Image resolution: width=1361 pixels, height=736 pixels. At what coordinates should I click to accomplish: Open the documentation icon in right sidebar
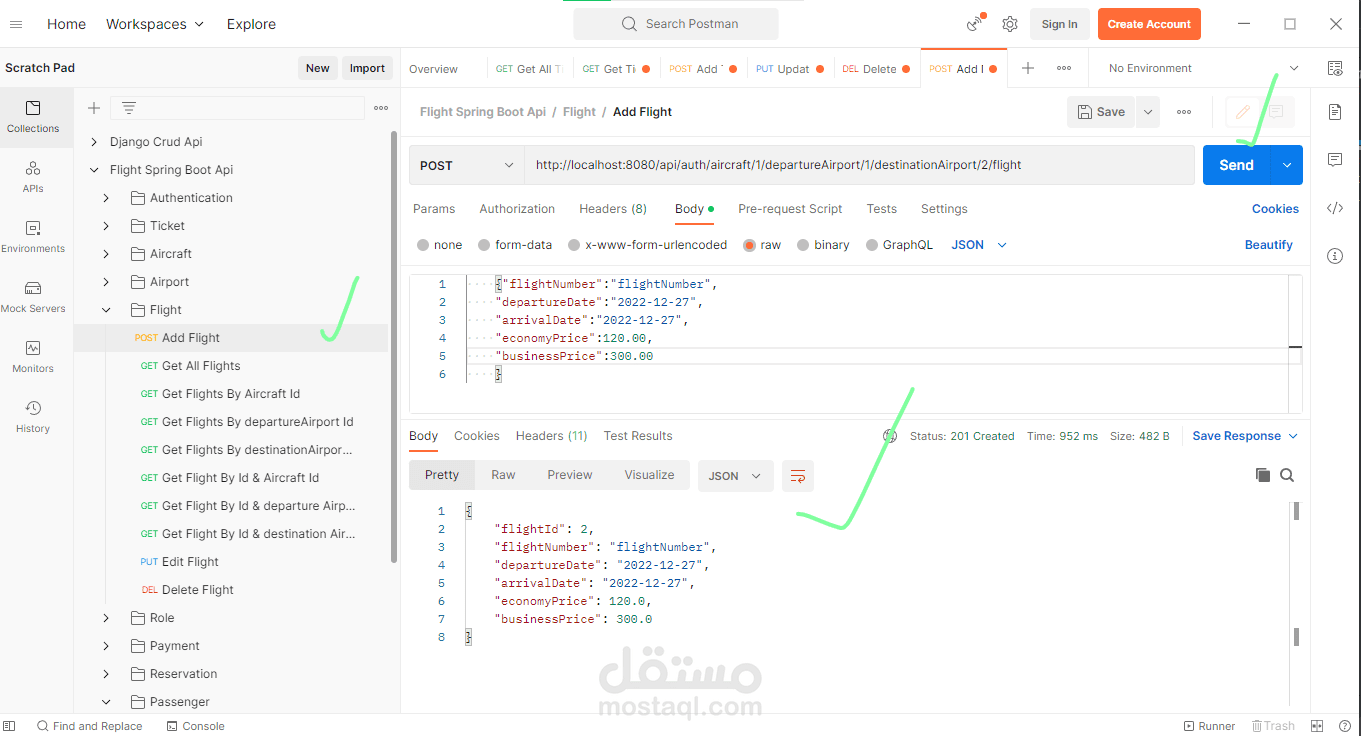(x=1335, y=112)
